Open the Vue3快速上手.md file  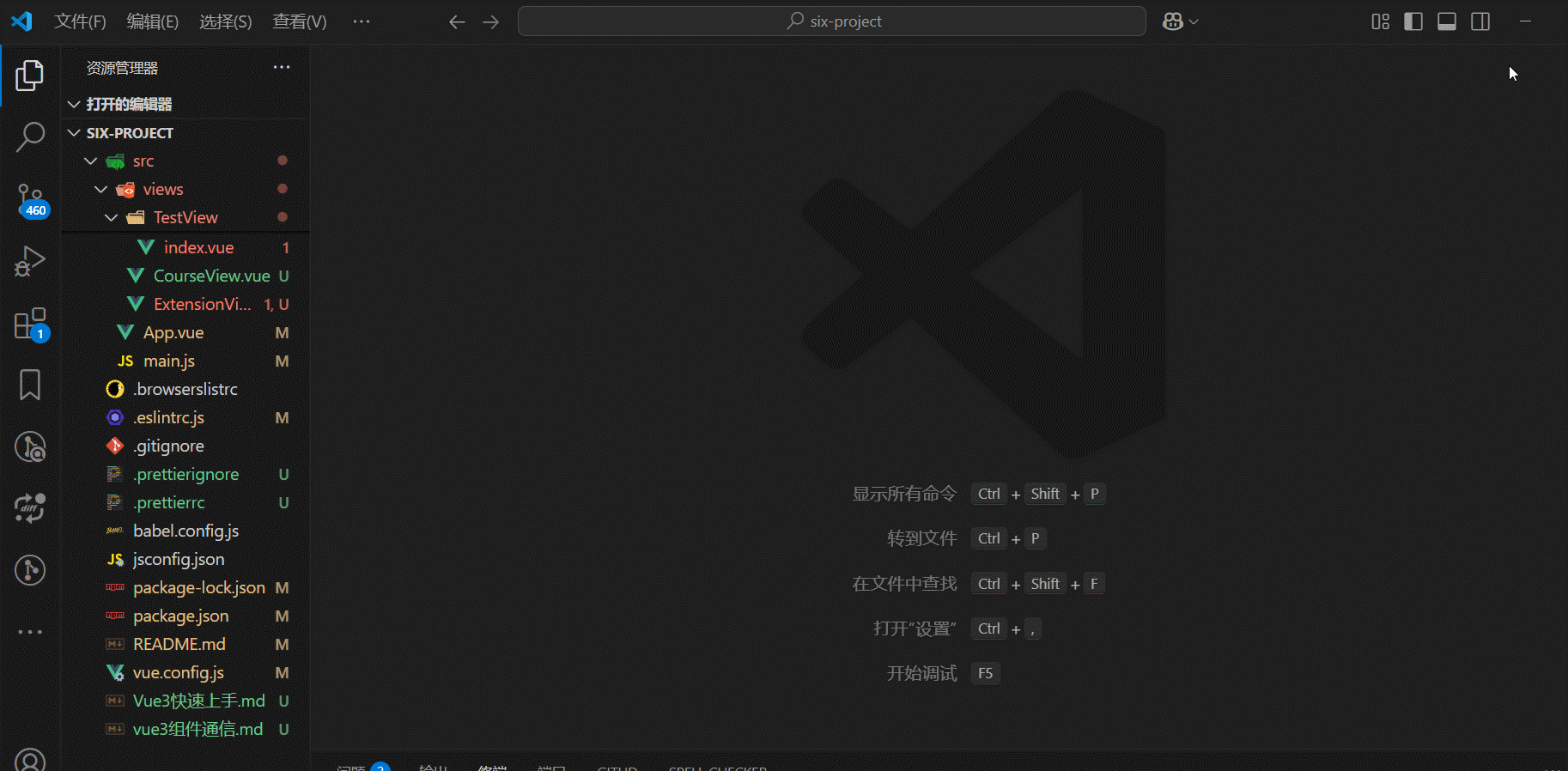185,701
